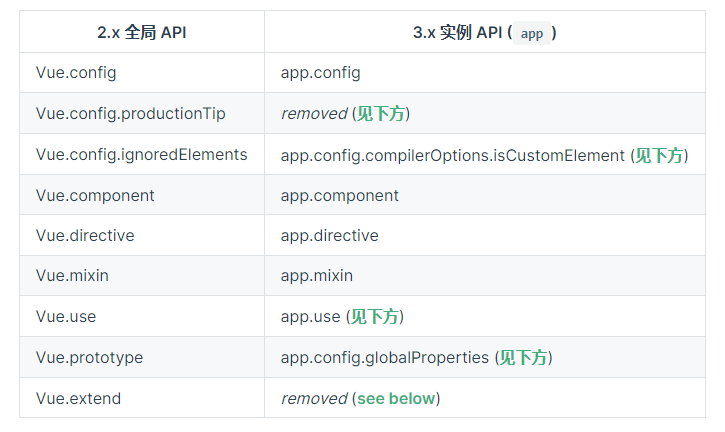The image size is (725, 432).
Task: Click the 'Vue.use' cell
Action: [x=142, y=316]
